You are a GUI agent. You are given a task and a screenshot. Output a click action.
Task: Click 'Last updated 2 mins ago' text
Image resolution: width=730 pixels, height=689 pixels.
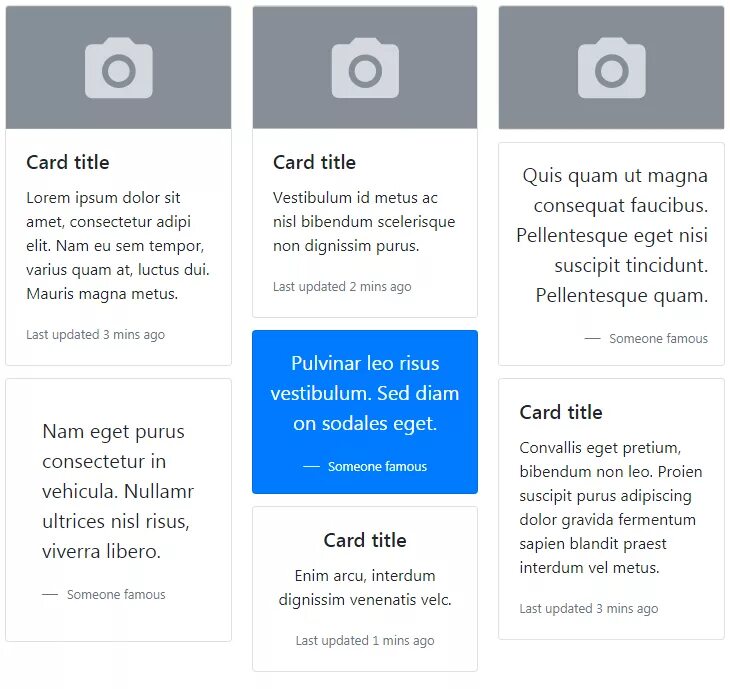pyautogui.click(x=342, y=287)
